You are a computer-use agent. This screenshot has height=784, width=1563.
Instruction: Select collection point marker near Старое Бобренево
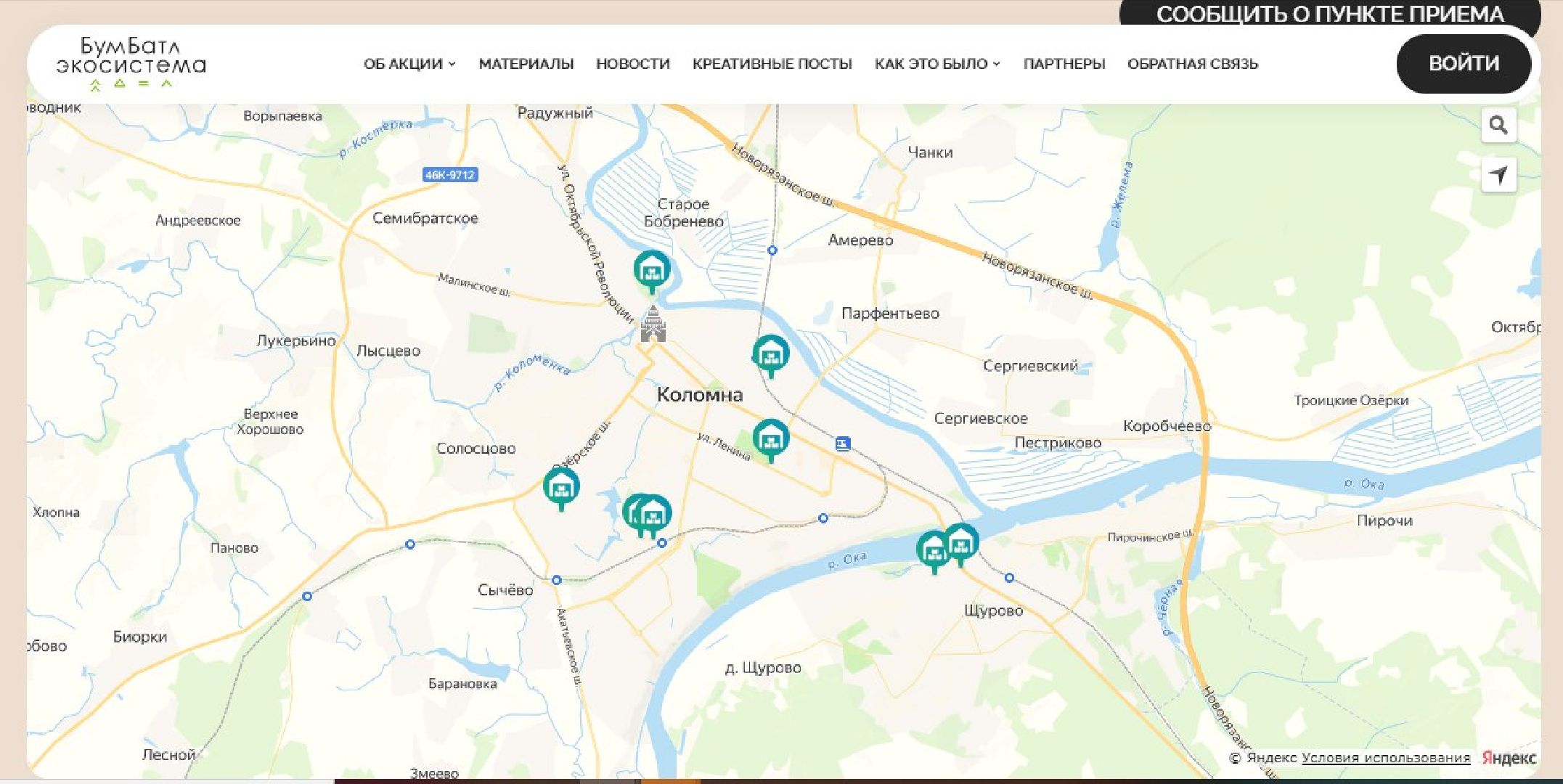click(651, 269)
